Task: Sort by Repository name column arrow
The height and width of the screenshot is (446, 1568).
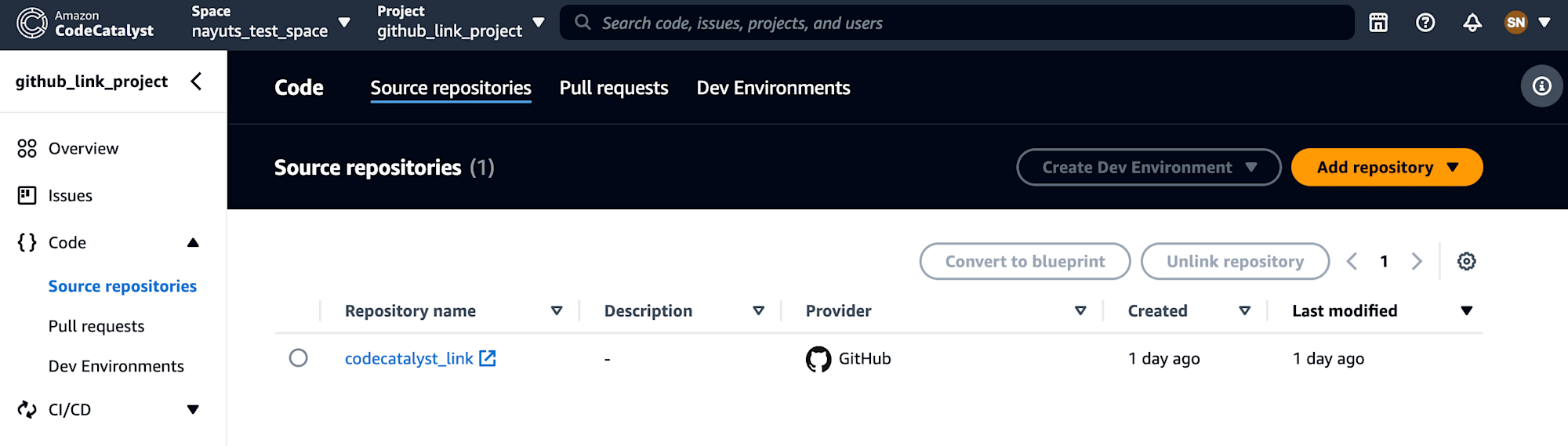Action: pos(557,311)
